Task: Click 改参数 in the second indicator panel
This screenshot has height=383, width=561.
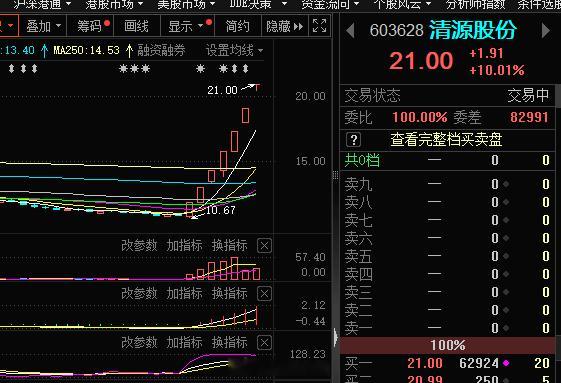Action: point(139,294)
